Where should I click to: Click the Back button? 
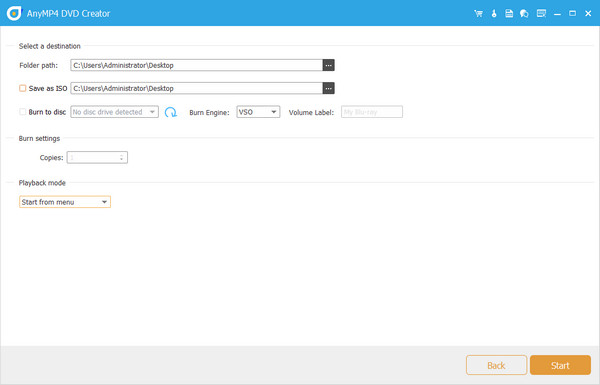click(496, 365)
